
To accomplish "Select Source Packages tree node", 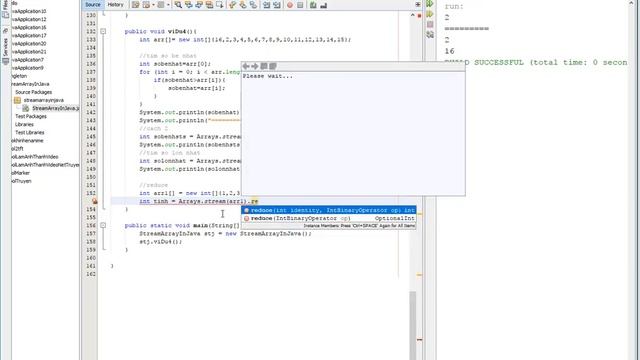I will [x=33, y=92].
